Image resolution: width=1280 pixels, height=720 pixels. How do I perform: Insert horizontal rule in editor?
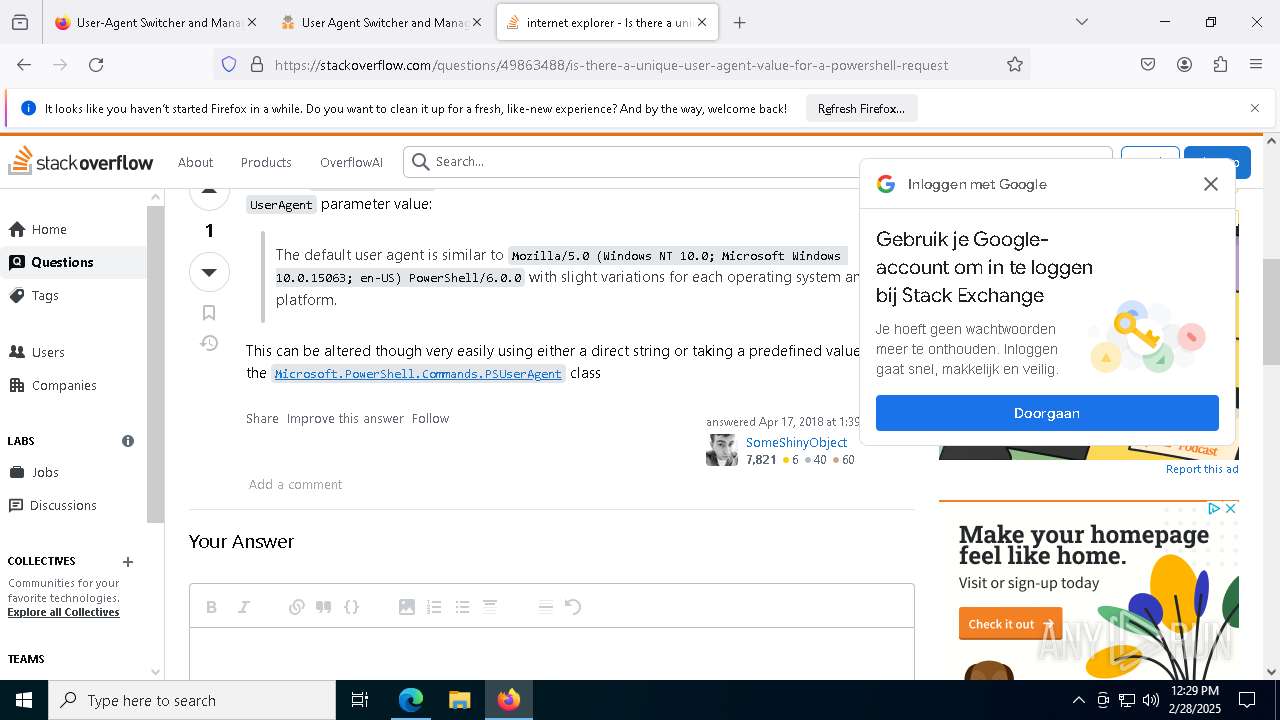pos(545,607)
